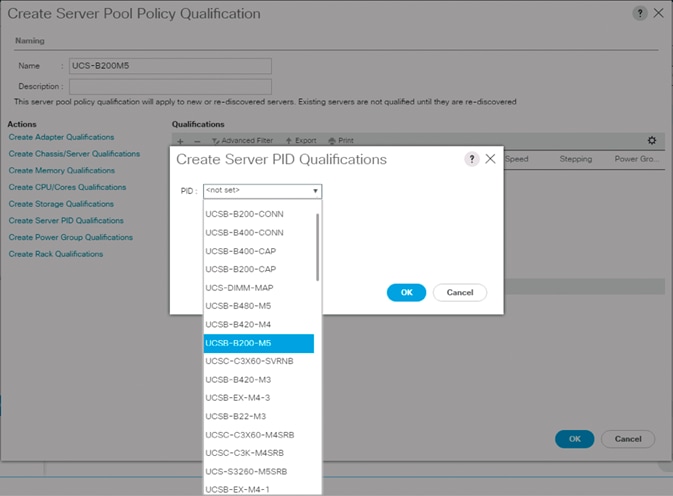Click Cancel in Server Pool Policy window
This screenshot has height=496, width=673.
pos(628,439)
